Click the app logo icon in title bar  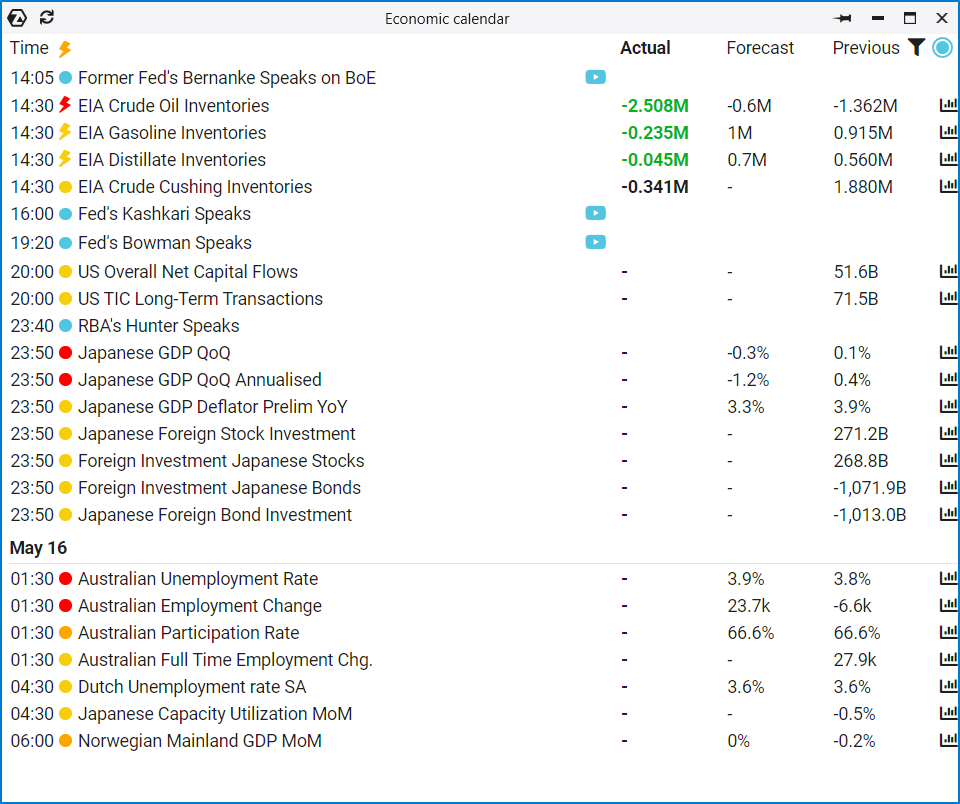(18, 18)
